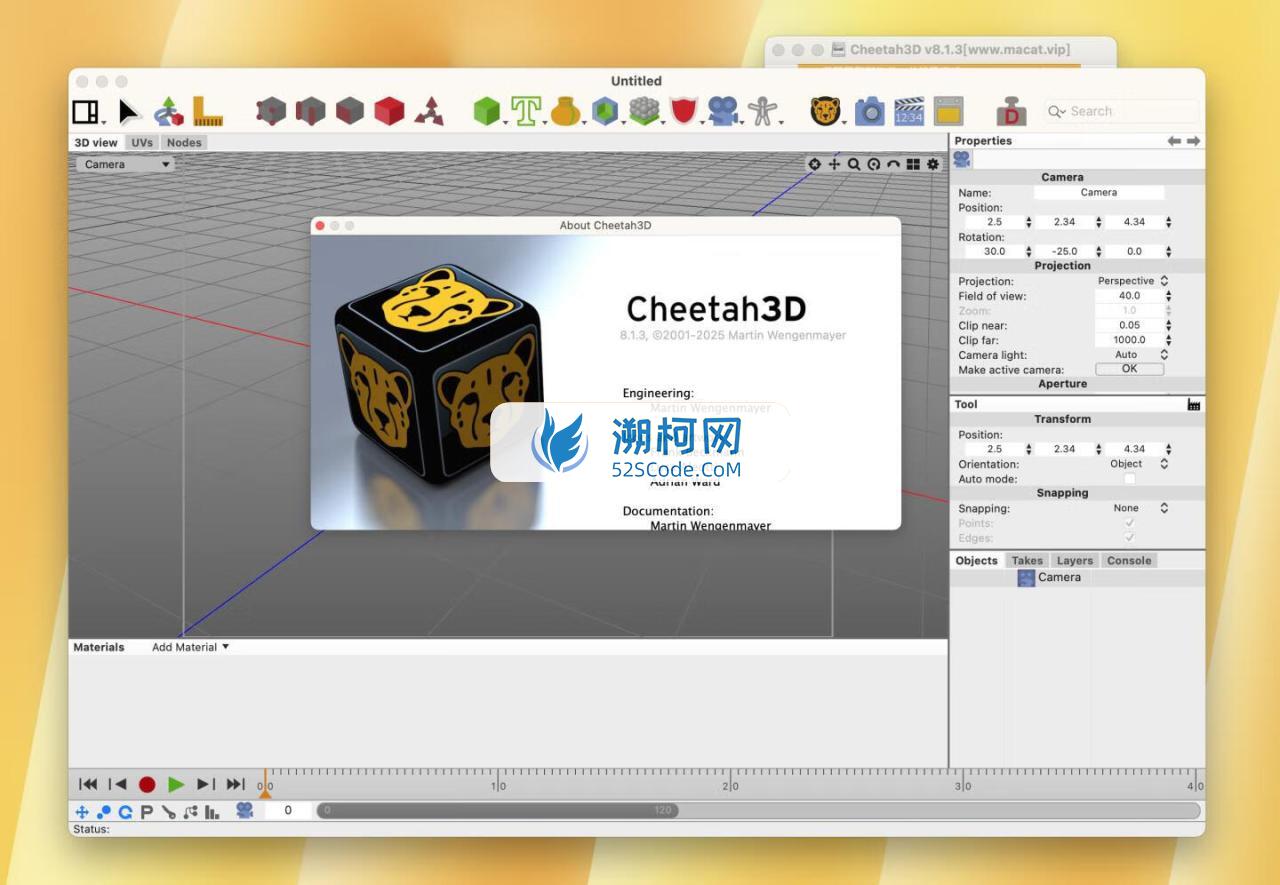Click the clapperboard animation render icon
This screenshot has width=1280, height=885.
[909, 111]
